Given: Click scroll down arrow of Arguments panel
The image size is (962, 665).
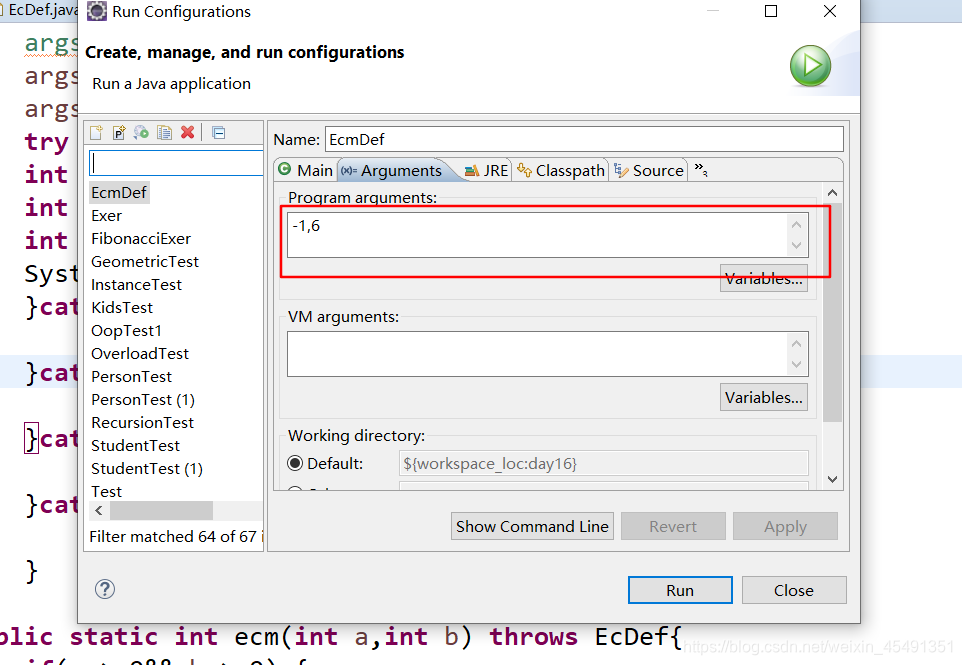Looking at the screenshot, I should point(833,479).
